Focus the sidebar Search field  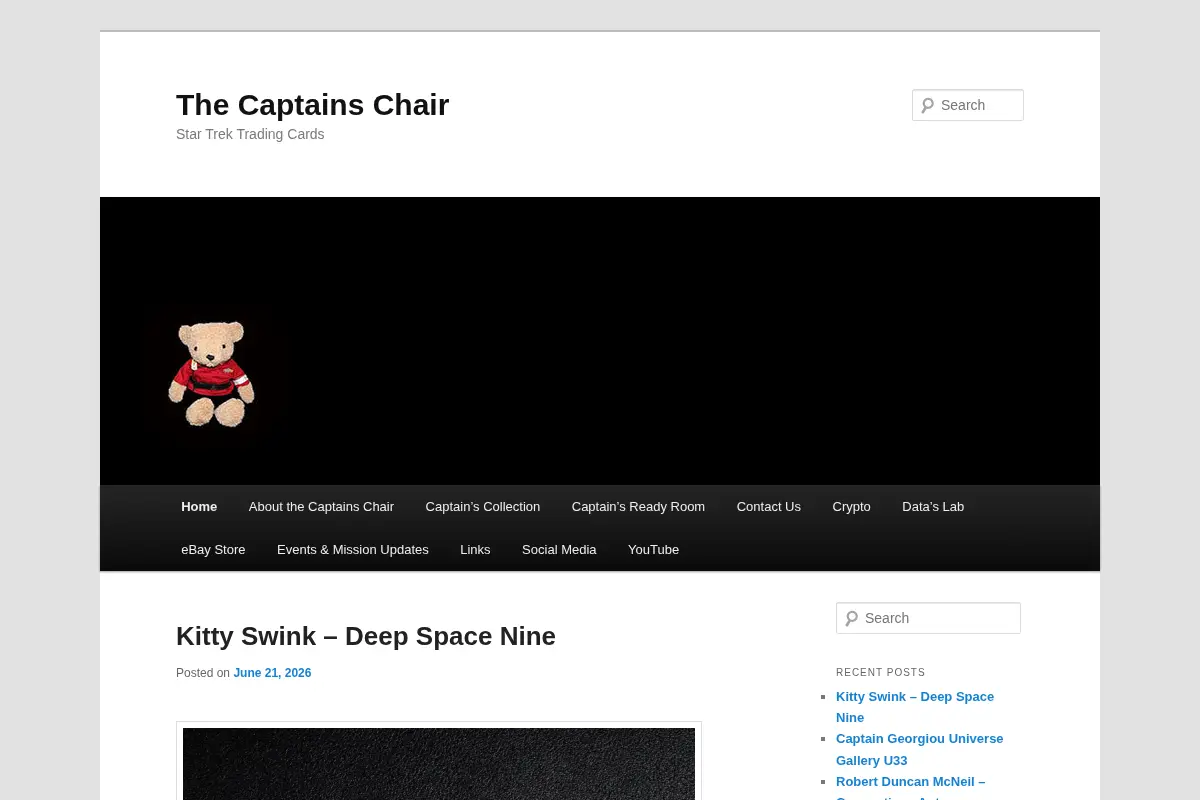pos(928,618)
